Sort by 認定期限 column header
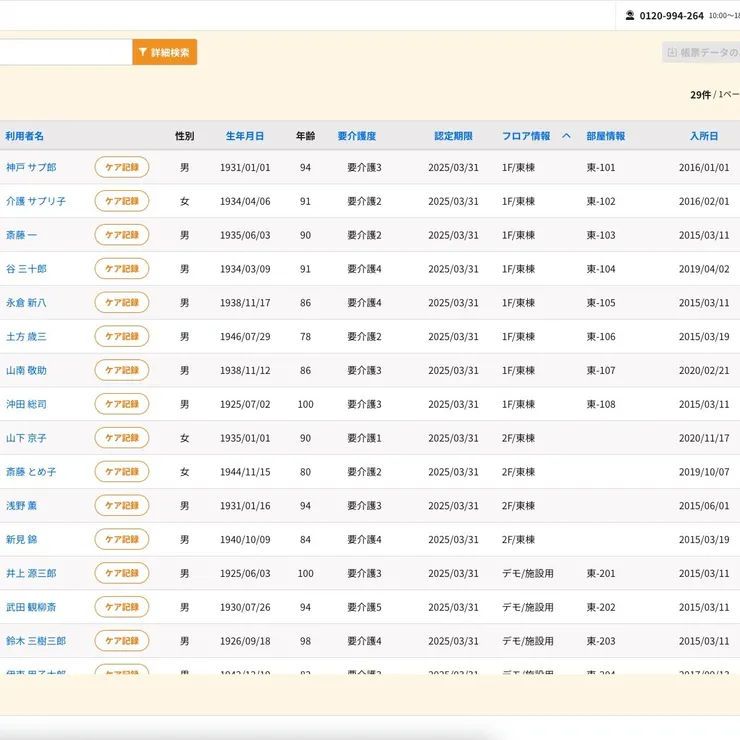740x740 pixels. click(x=453, y=136)
